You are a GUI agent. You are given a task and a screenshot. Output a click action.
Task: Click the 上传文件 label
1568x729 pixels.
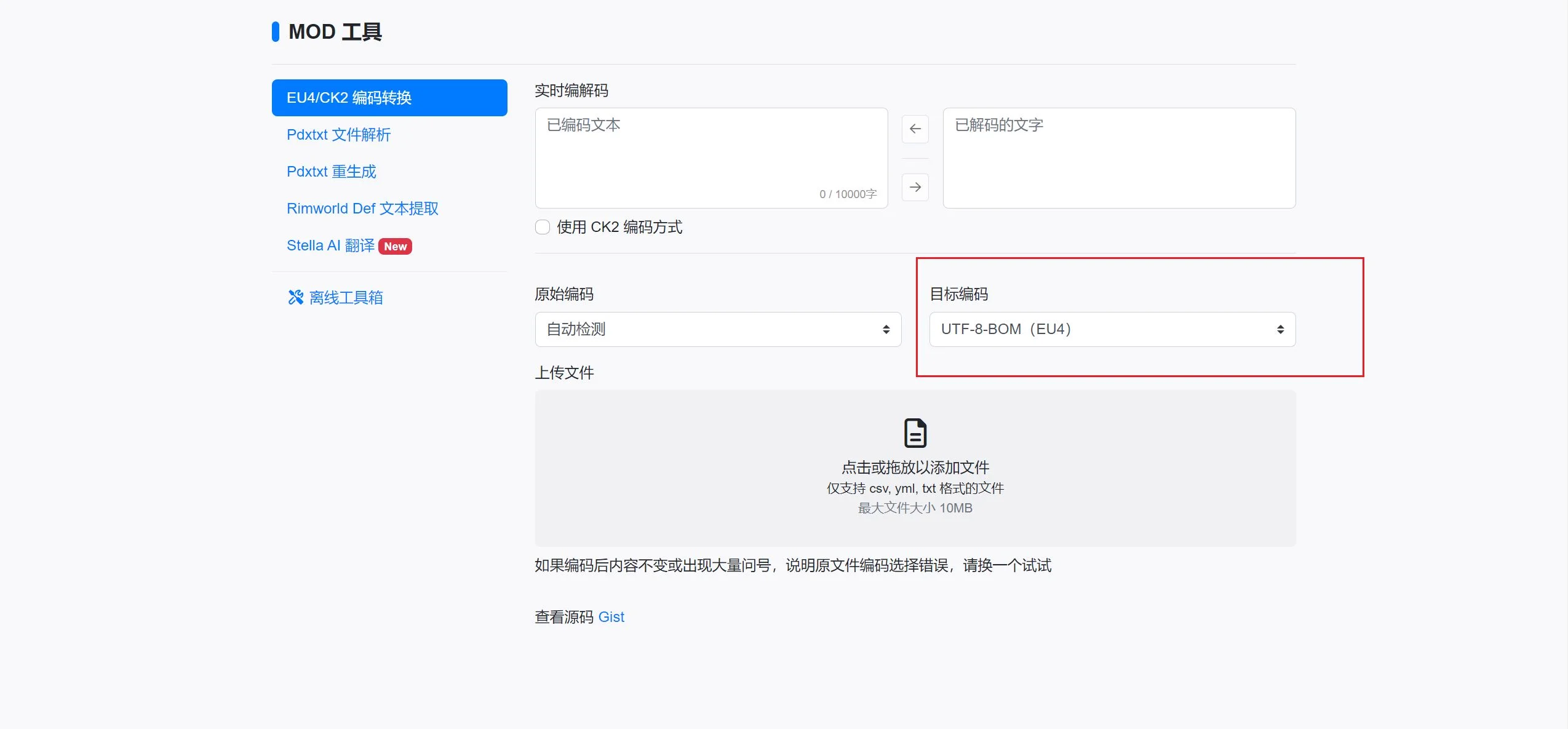[563, 373]
